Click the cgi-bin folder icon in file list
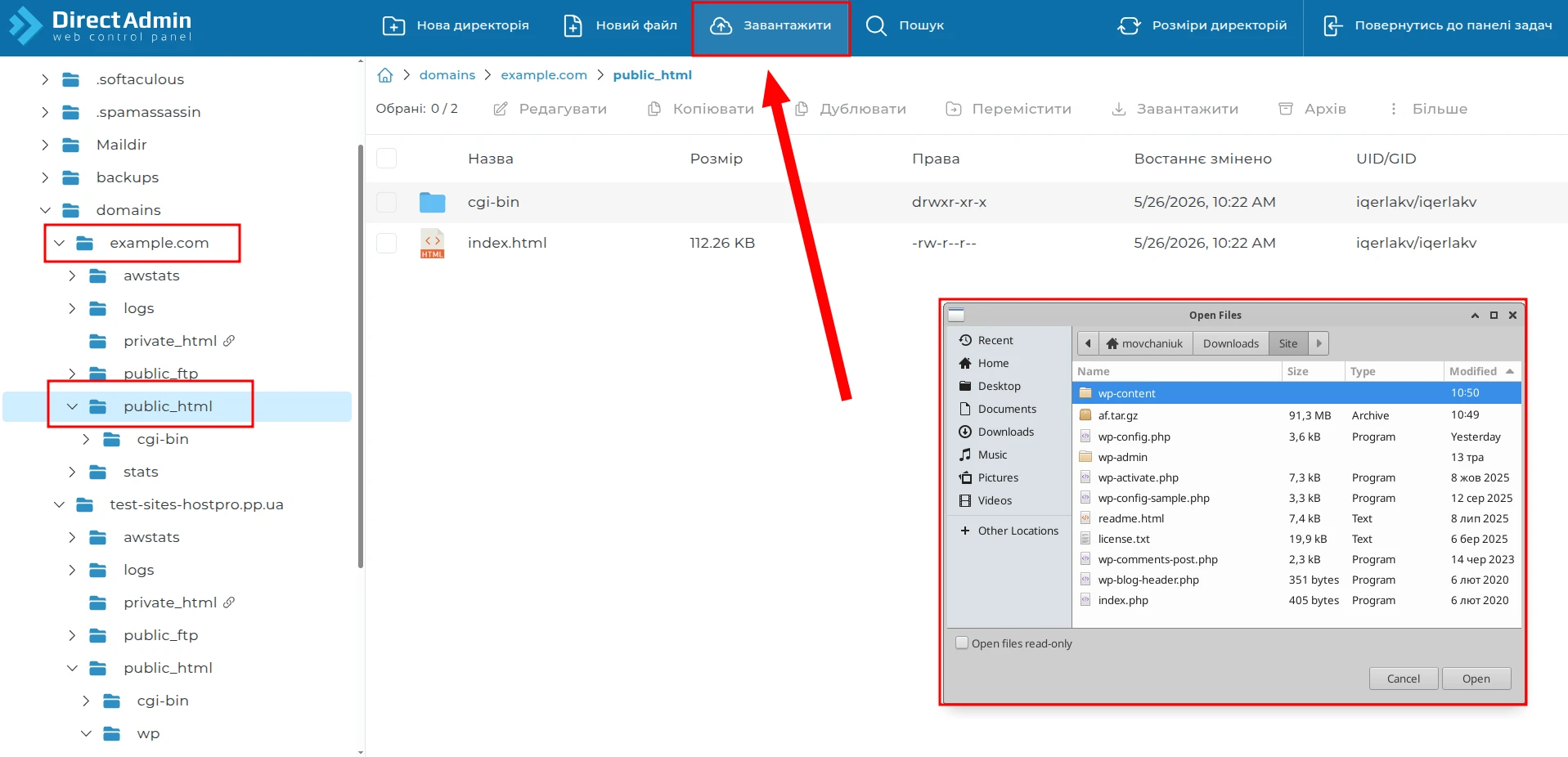1568x757 pixels. (x=432, y=202)
